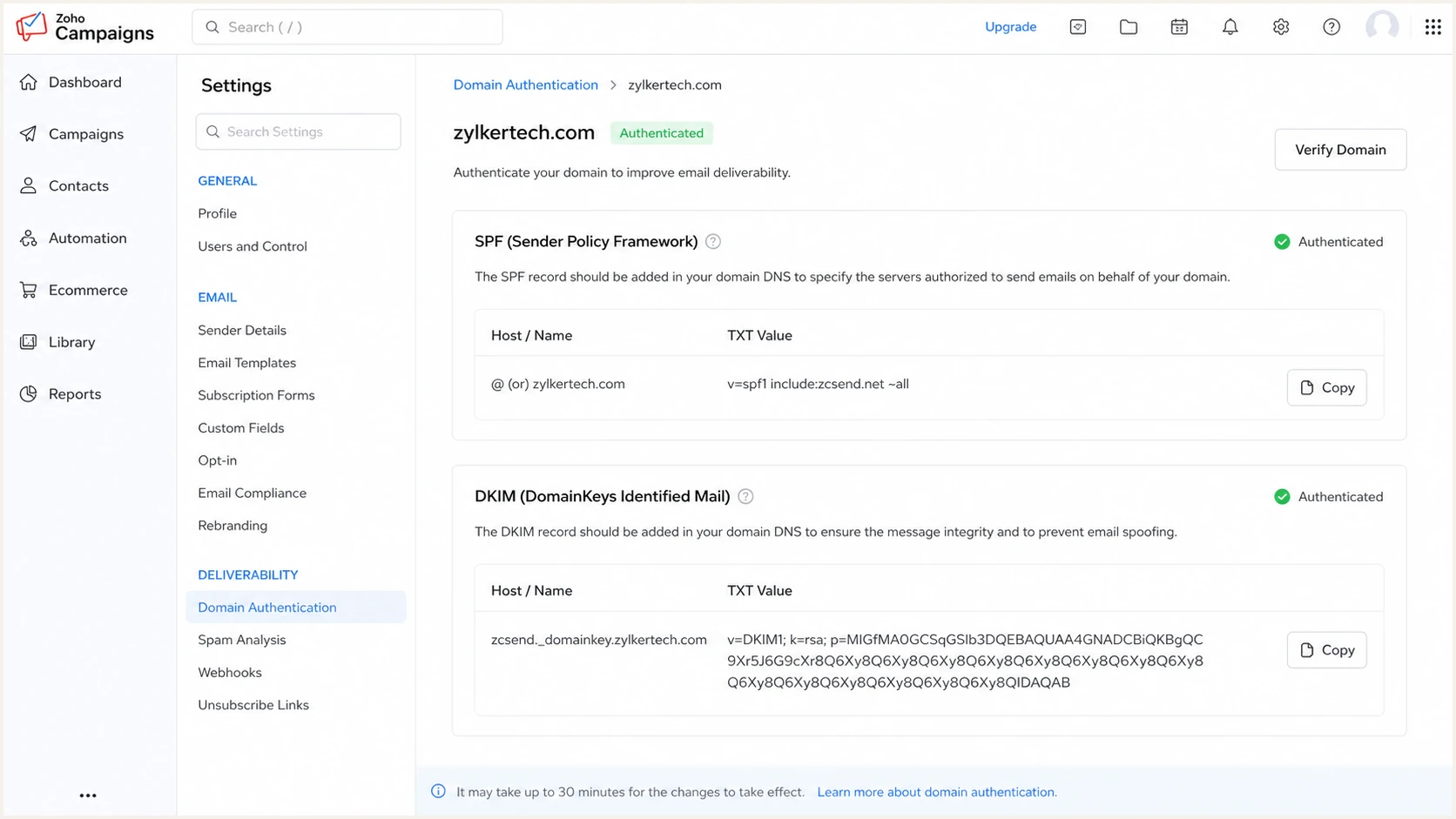Focus the Search Settings field
The image size is (1456, 819).
pos(298,131)
